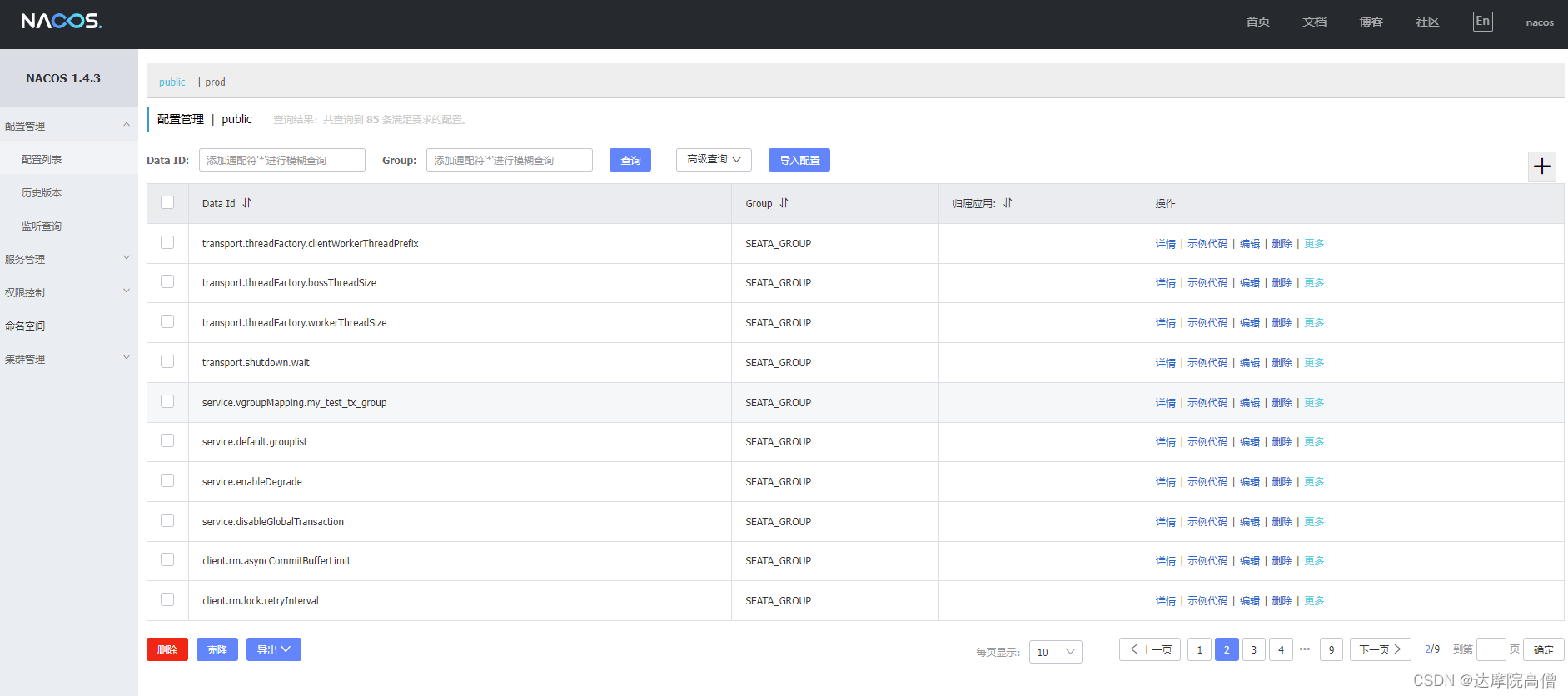Click the 确定 jump confirm button
The image size is (1568, 696).
pyautogui.click(x=1543, y=649)
